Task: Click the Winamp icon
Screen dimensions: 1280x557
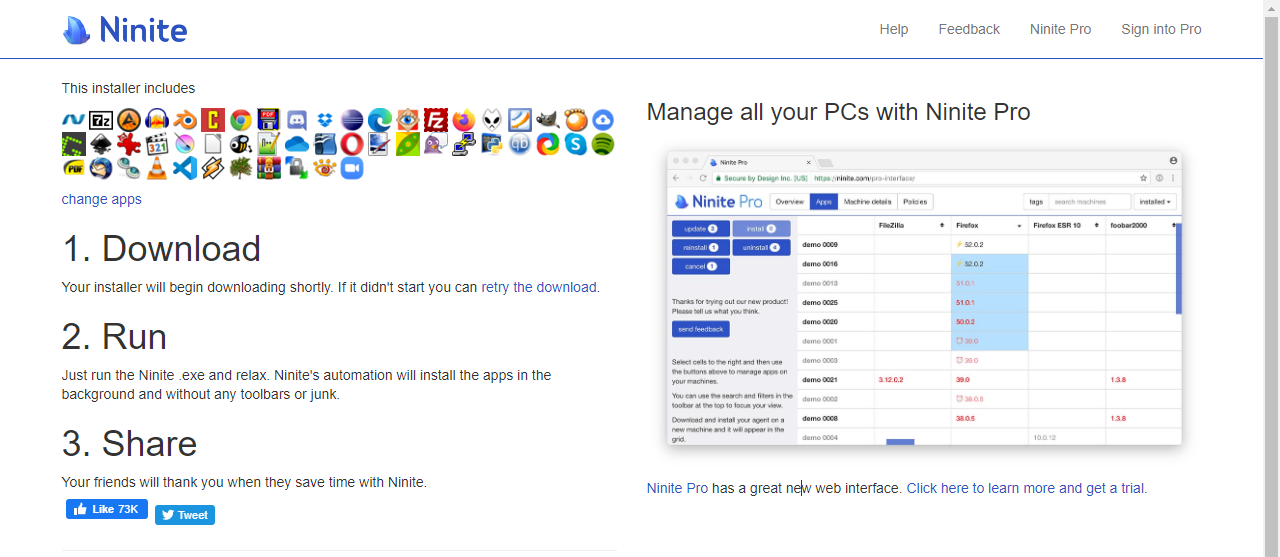Action: pyautogui.click(x=214, y=168)
